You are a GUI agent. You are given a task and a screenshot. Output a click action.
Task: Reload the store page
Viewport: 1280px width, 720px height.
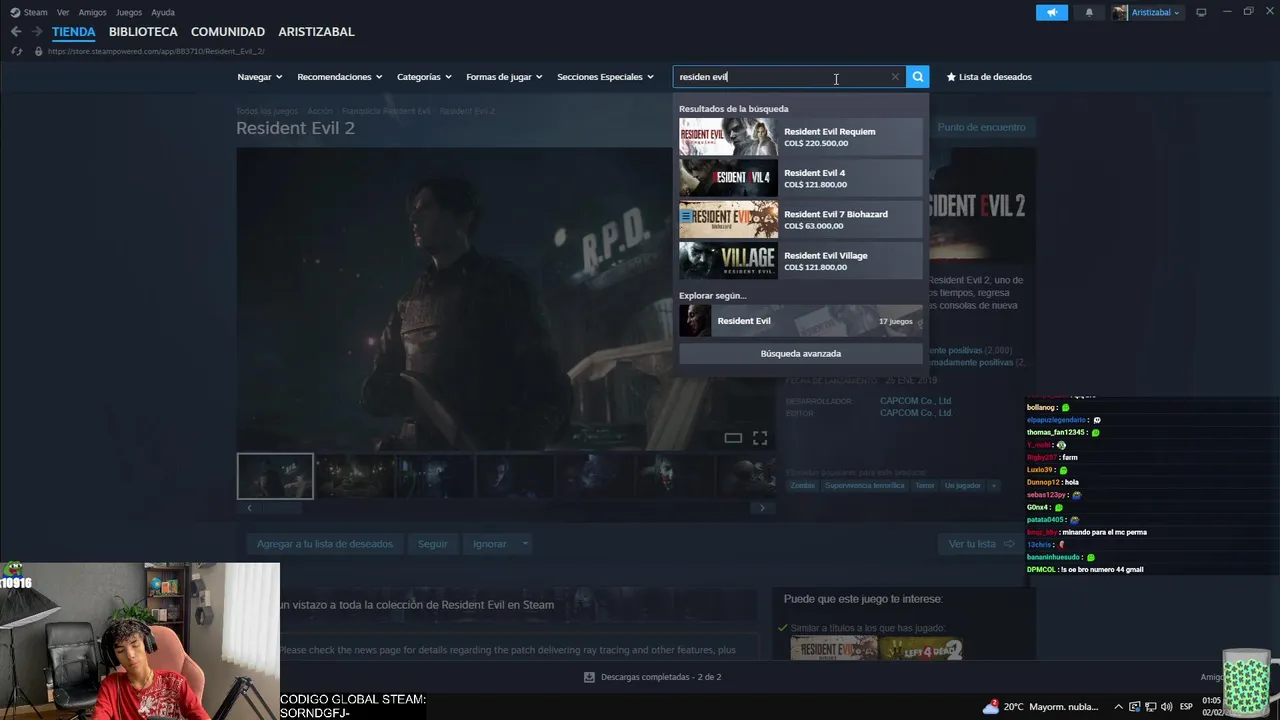coord(17,51)
